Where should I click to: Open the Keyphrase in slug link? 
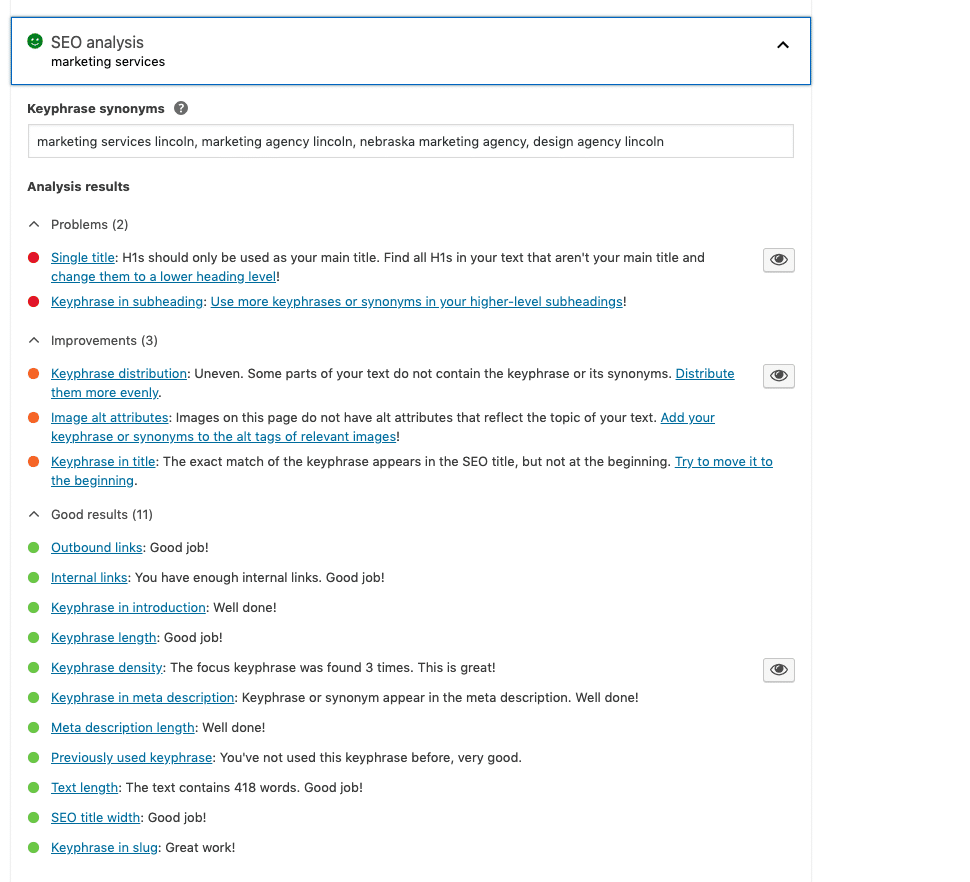[104, 848]
